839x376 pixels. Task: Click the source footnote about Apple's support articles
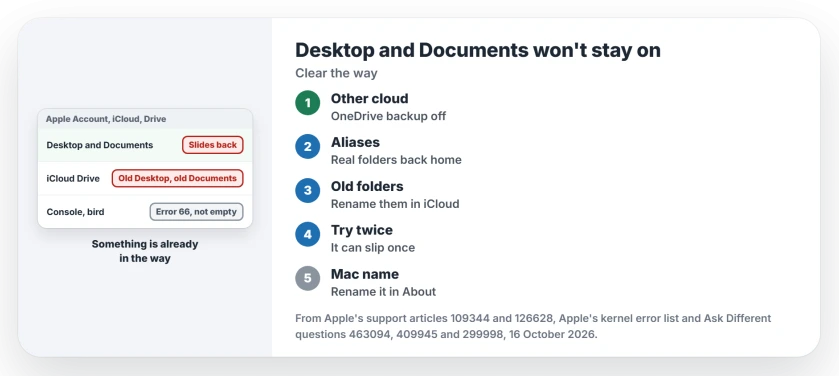click(x=533, y=326)
